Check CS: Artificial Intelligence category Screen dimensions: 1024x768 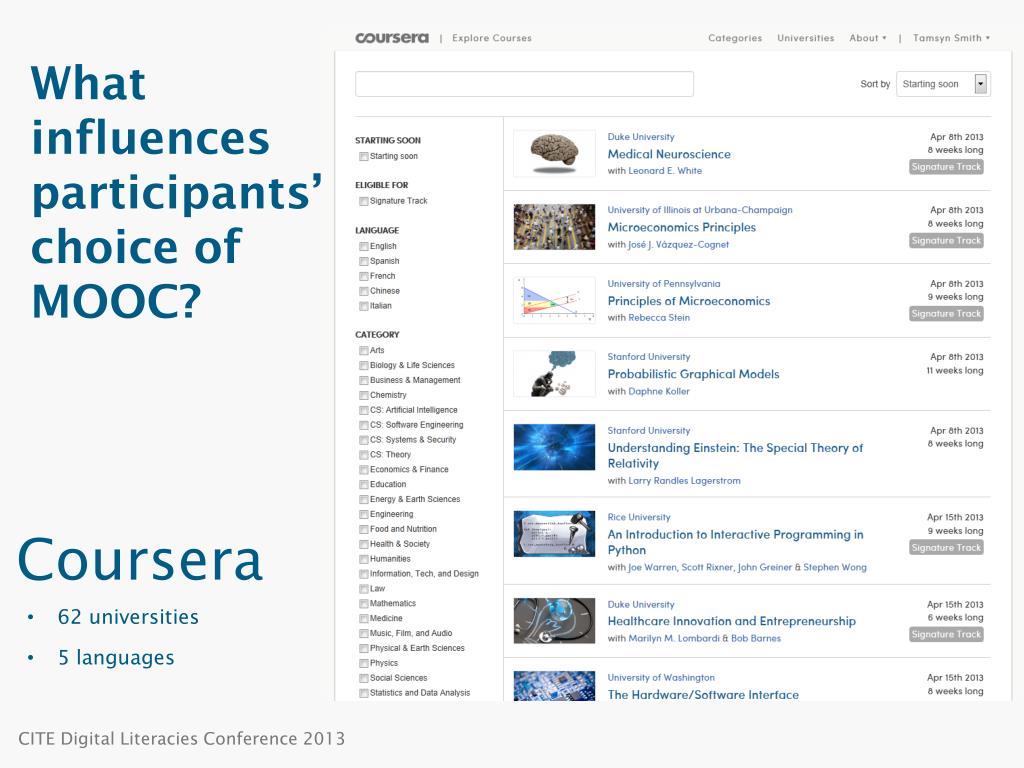(x=363, y=410)
